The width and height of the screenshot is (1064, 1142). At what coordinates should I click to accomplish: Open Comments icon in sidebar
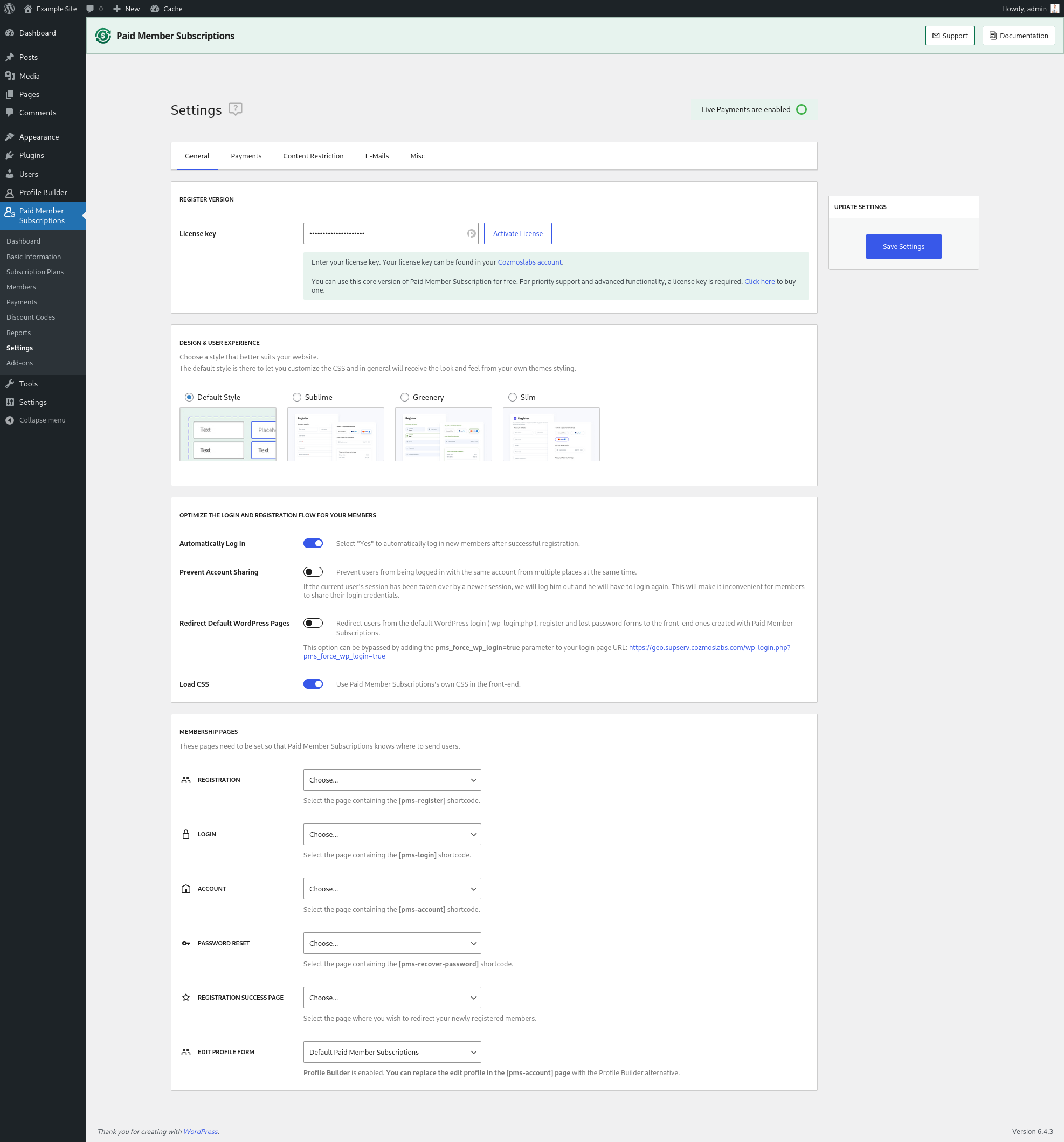pos(10,113)
